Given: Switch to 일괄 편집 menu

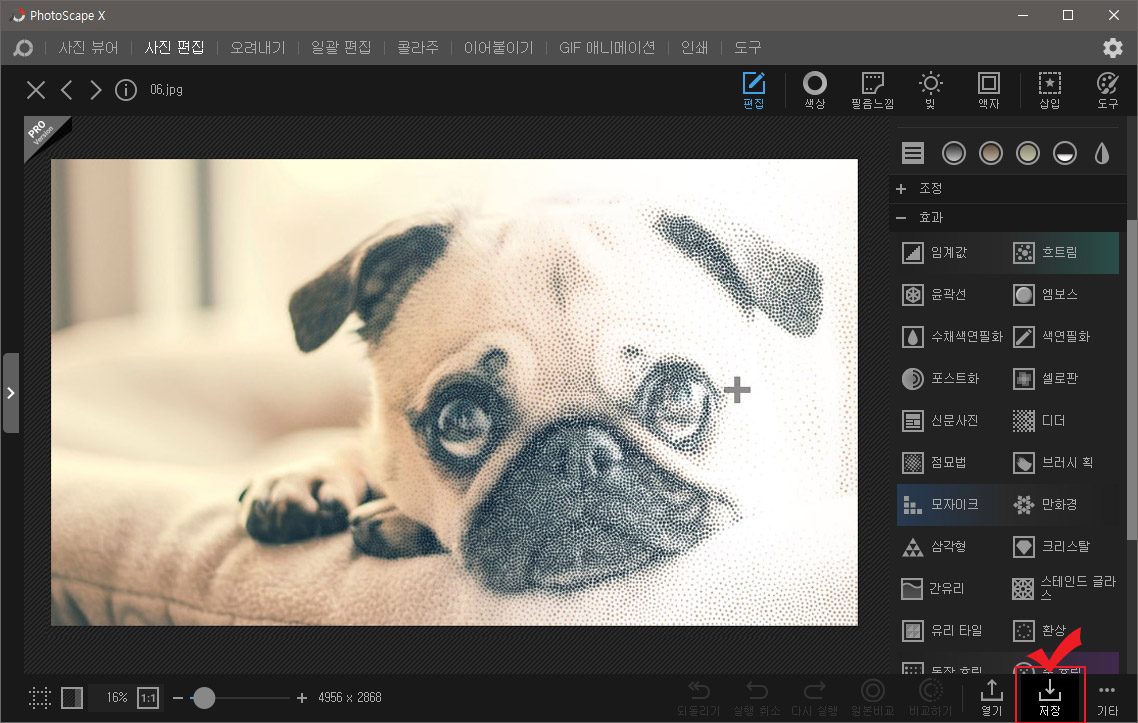Looking at the screenshot, I should (x=341, y=48).
